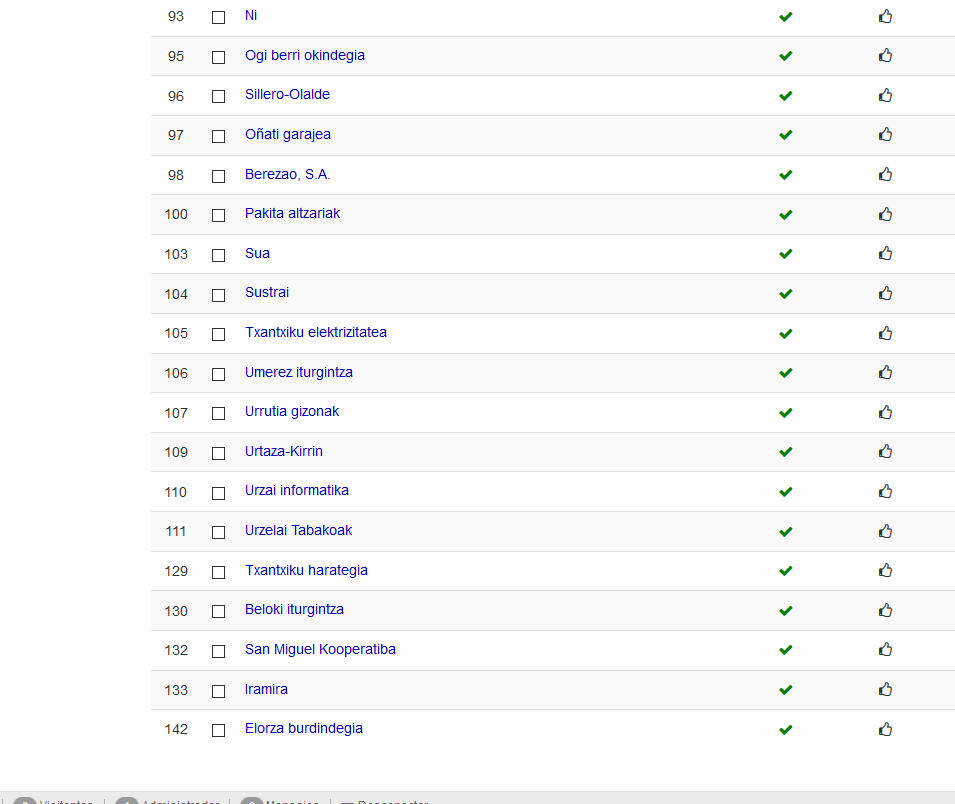Toggle published checkmark for Elorza burdindegia
This screenshot has height=804, width=955.
[x=786, y=730]
